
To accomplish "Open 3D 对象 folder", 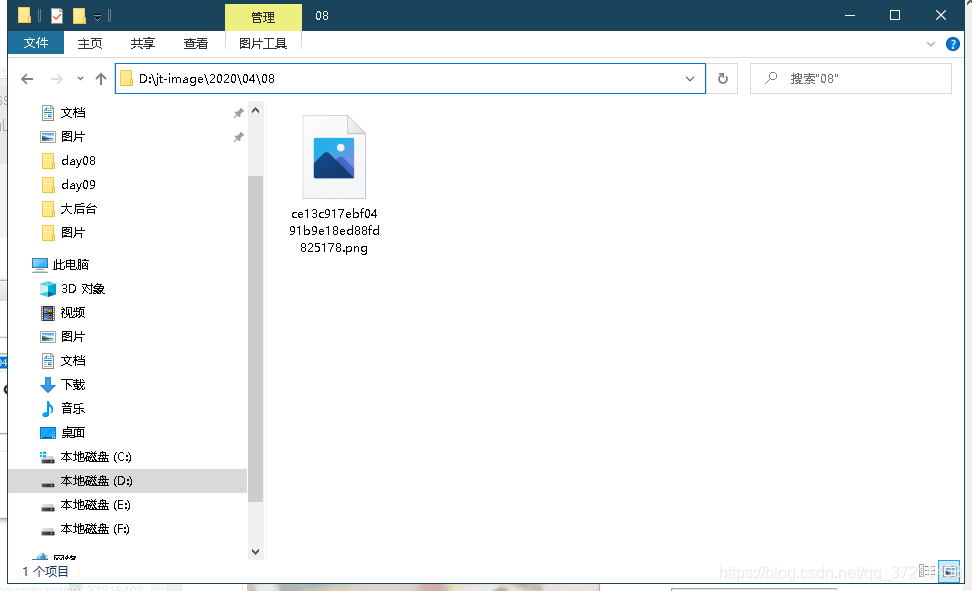I will (82, 289).
